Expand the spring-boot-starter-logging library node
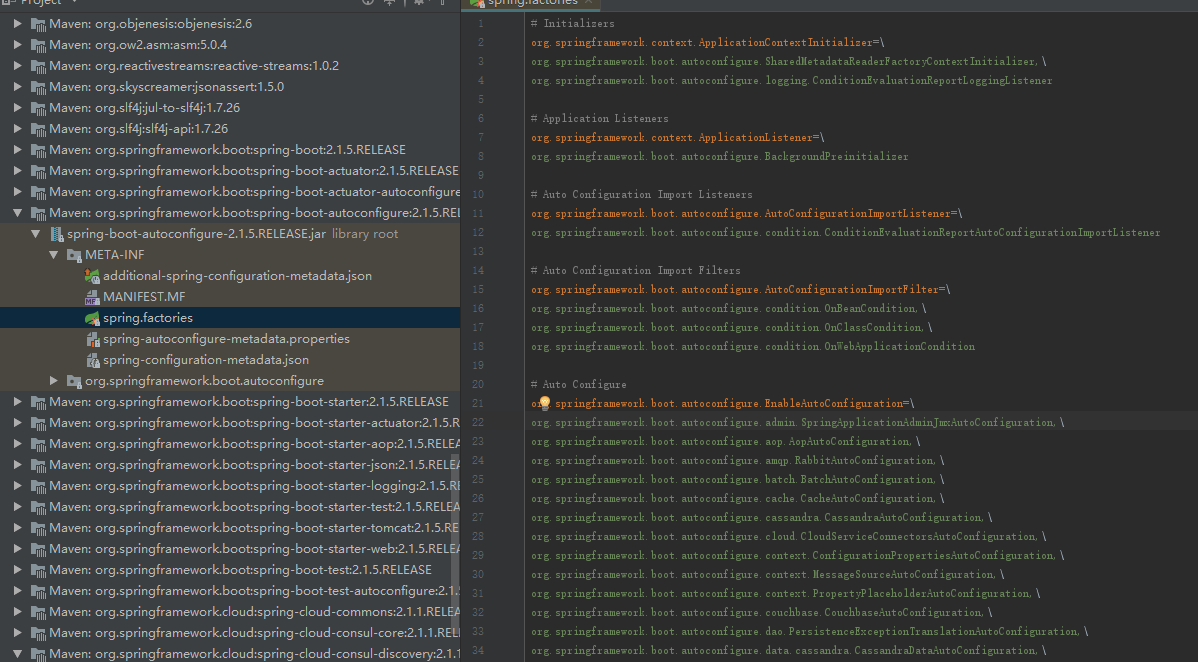This screenshot has width=1198, height=662. click(17, 485)
